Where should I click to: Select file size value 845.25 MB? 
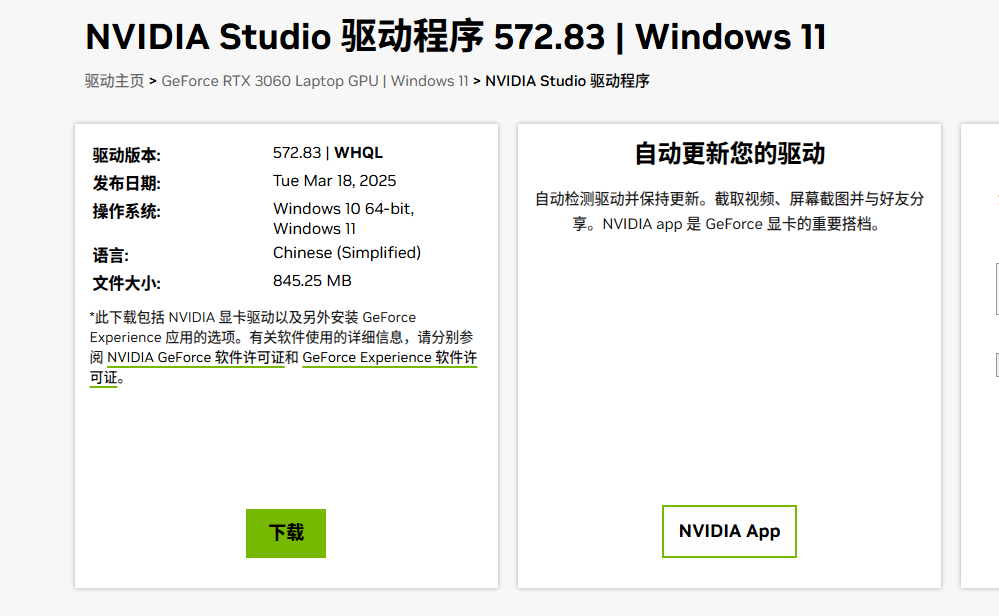click(312, 281)
